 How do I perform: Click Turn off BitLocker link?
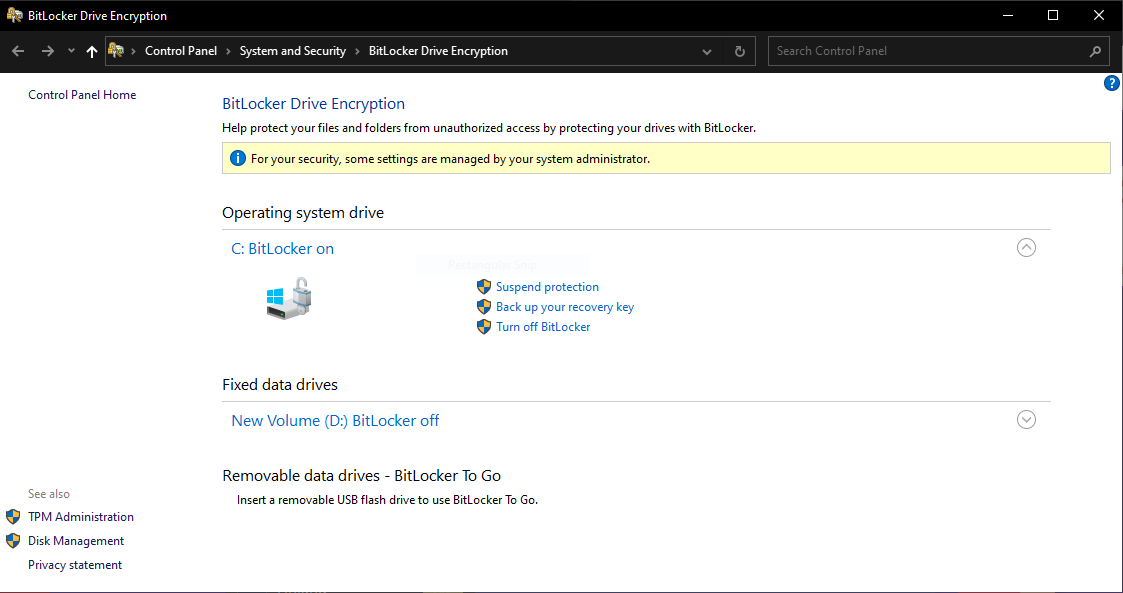pyautogui.click(x=543, y=327)
